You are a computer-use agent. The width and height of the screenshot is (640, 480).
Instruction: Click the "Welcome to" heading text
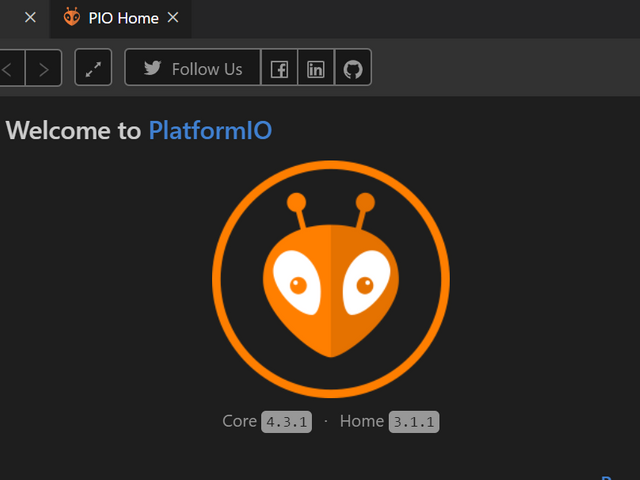[74, 130]
